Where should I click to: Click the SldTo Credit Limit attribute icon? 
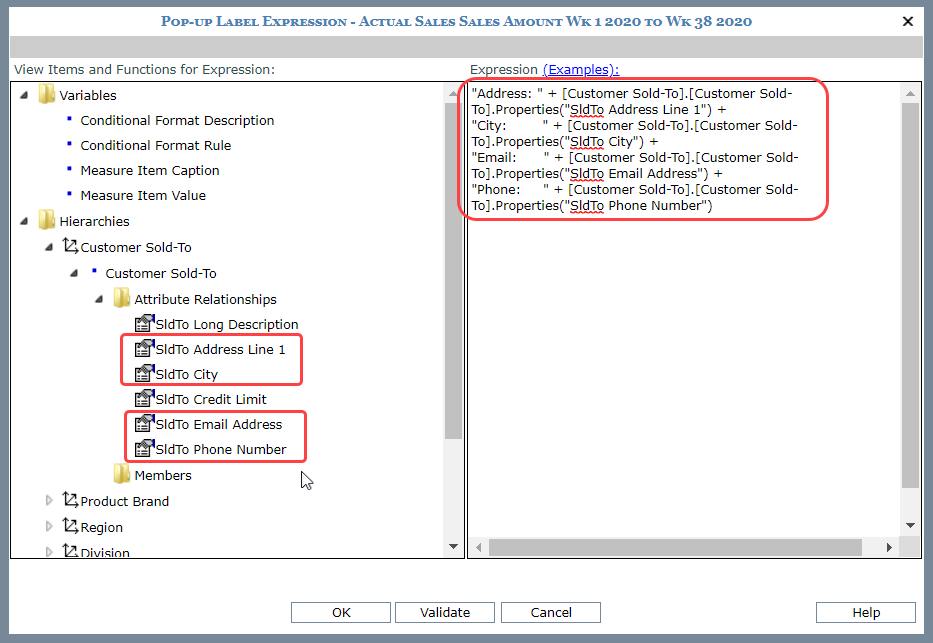[x=143, y=399]
